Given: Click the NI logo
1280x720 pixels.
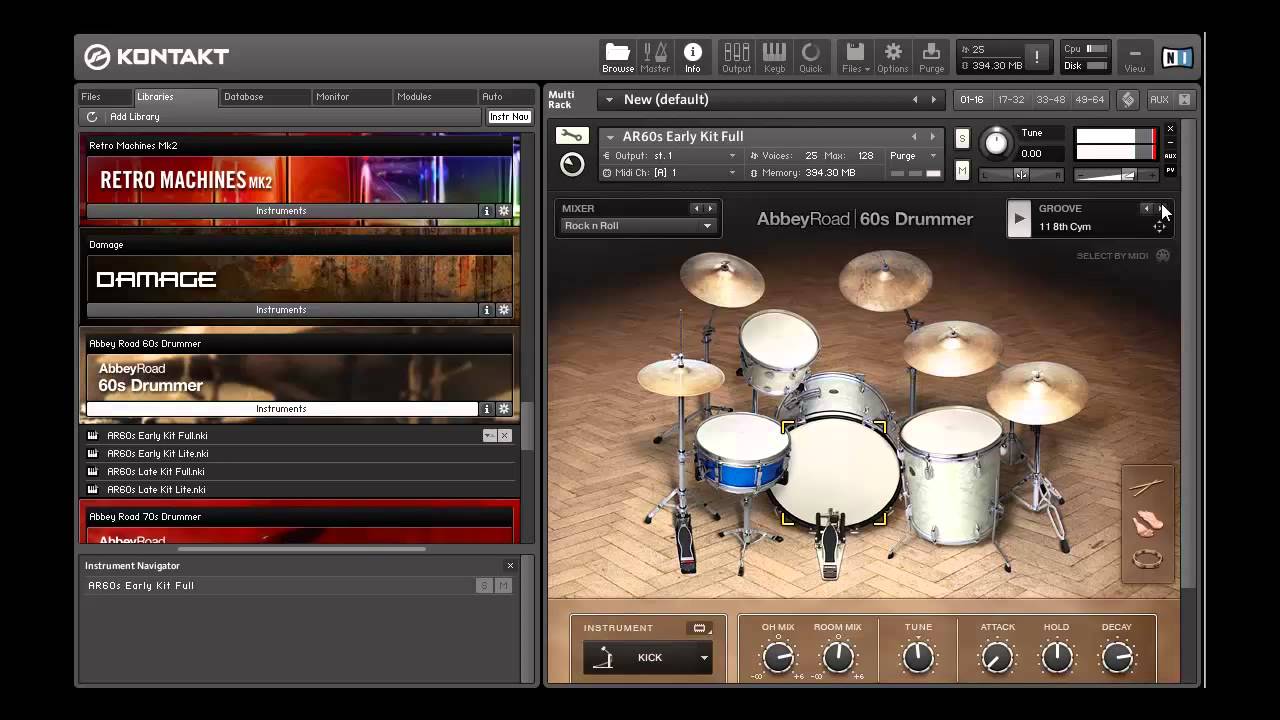Looking at the screenshot, I should 1176,57.
